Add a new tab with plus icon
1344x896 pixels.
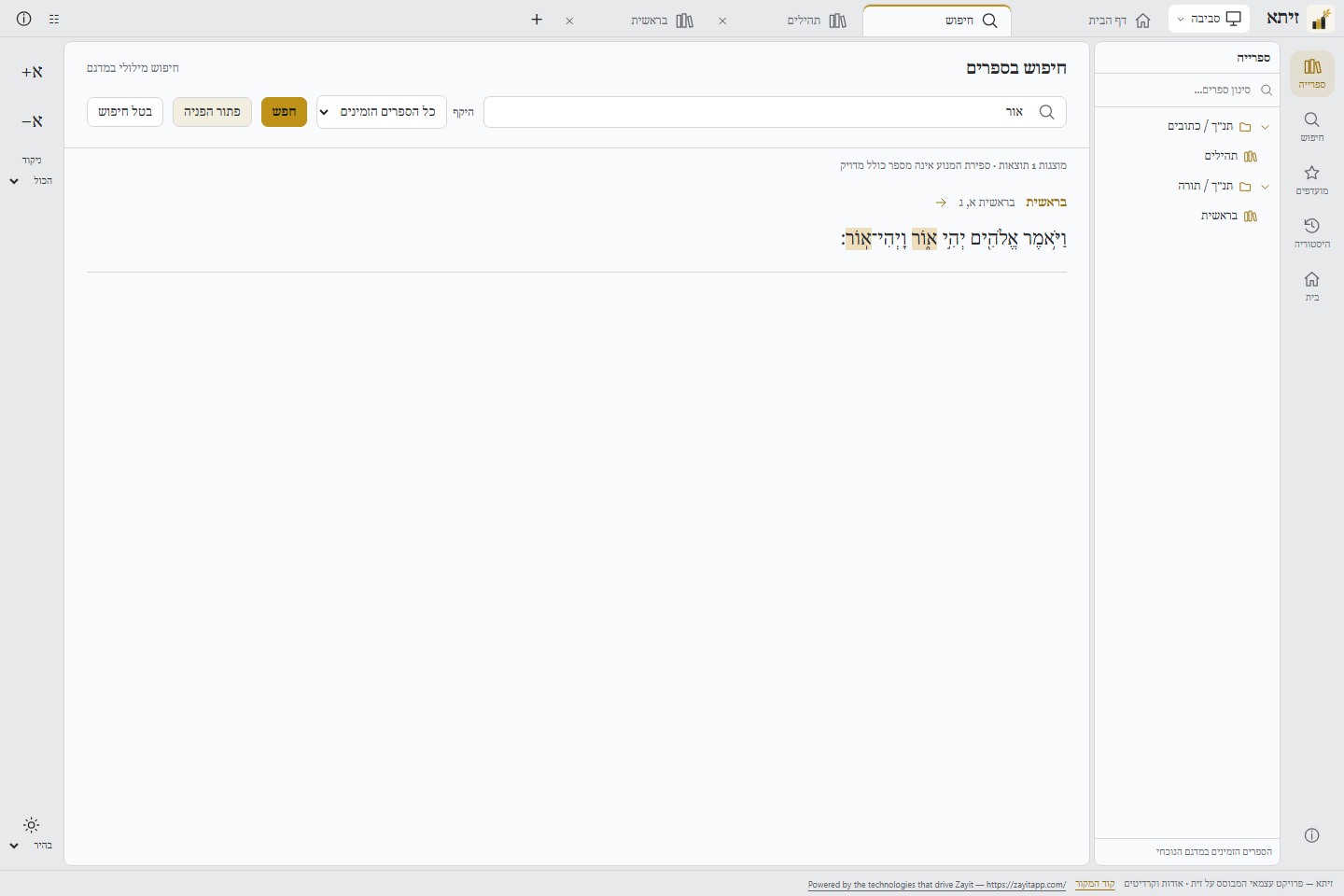537,19
